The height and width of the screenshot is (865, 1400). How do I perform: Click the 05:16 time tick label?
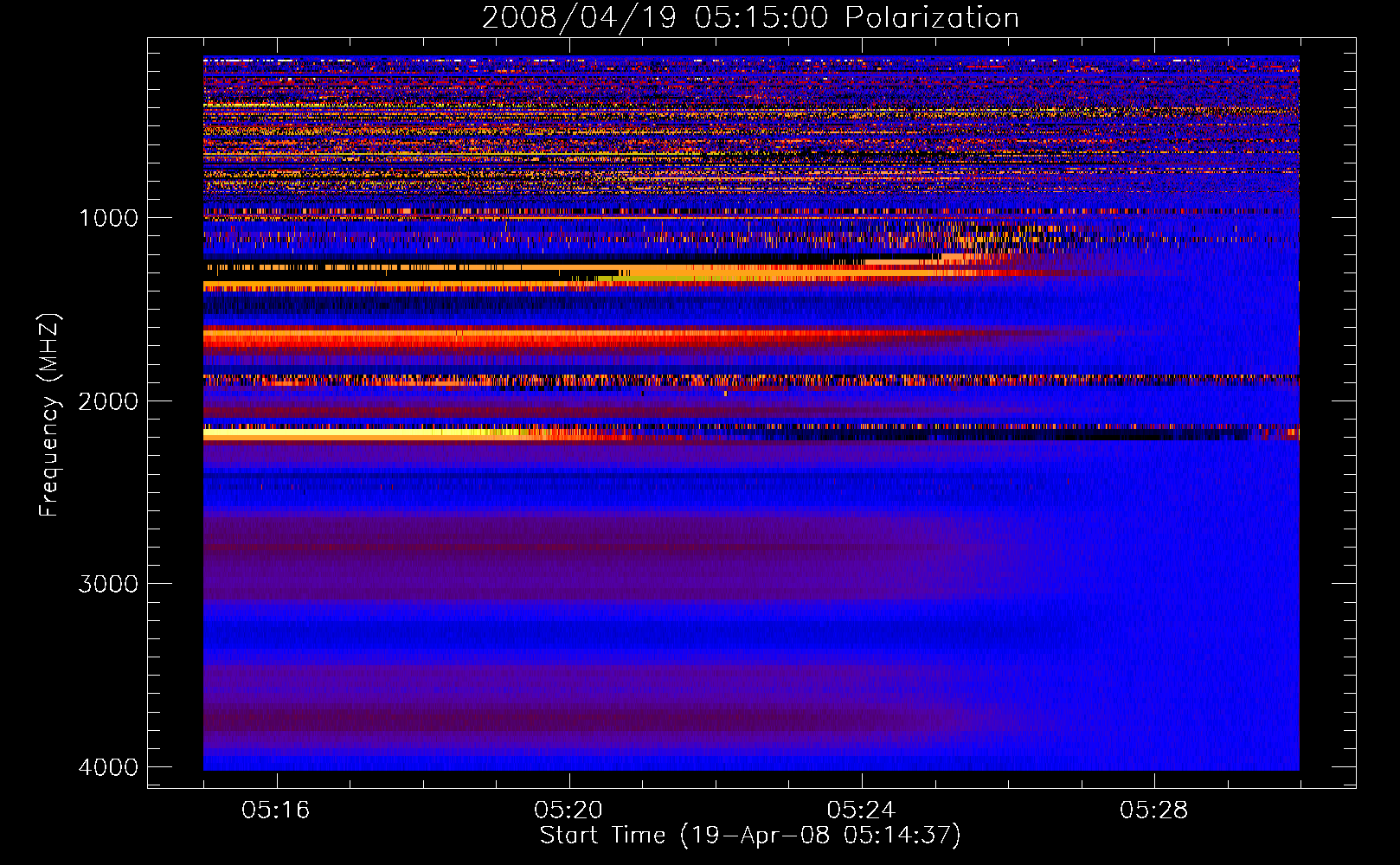pyautogui.click(x=276, y=811)
